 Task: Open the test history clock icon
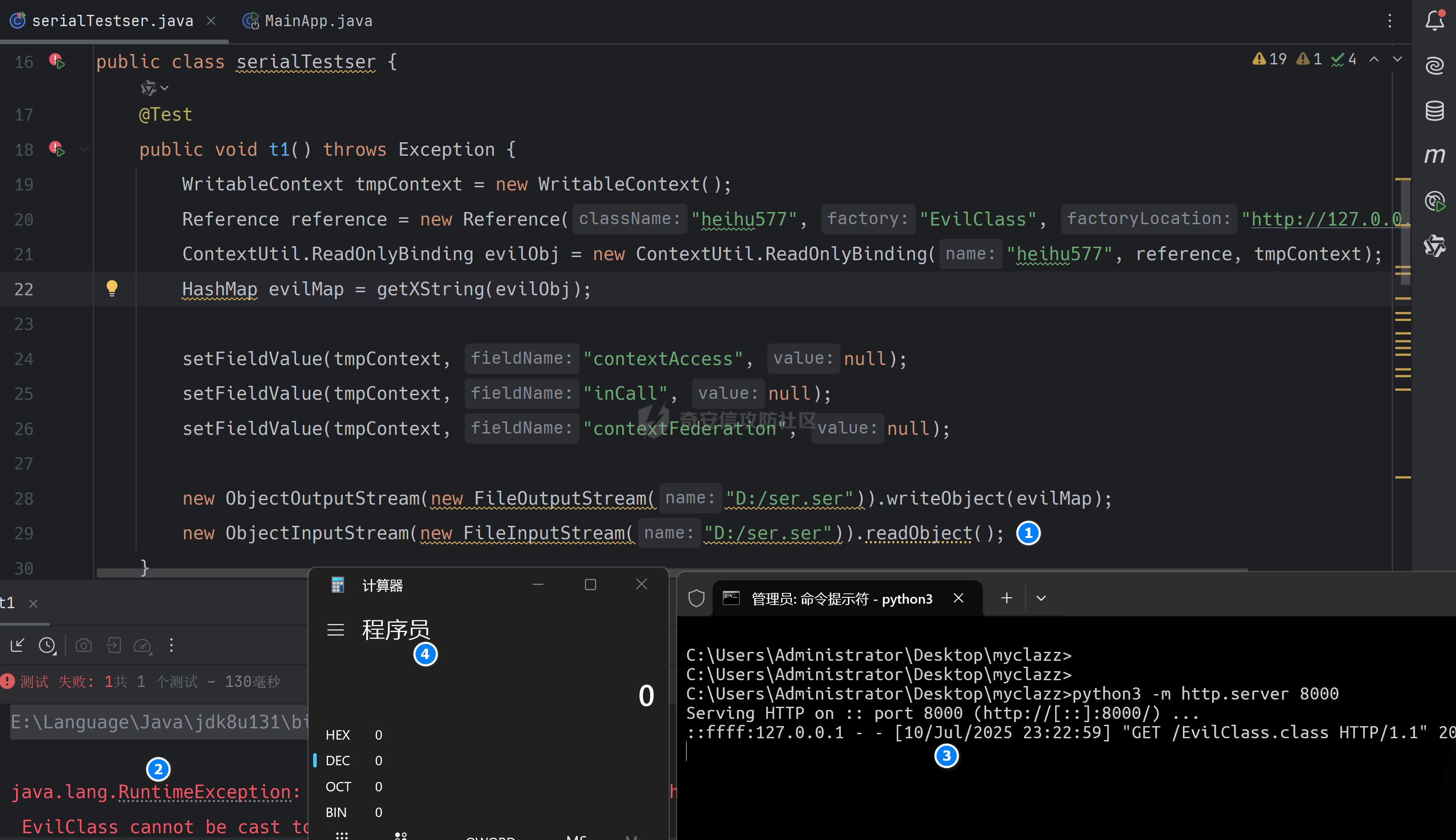click(x=47, y=645)
